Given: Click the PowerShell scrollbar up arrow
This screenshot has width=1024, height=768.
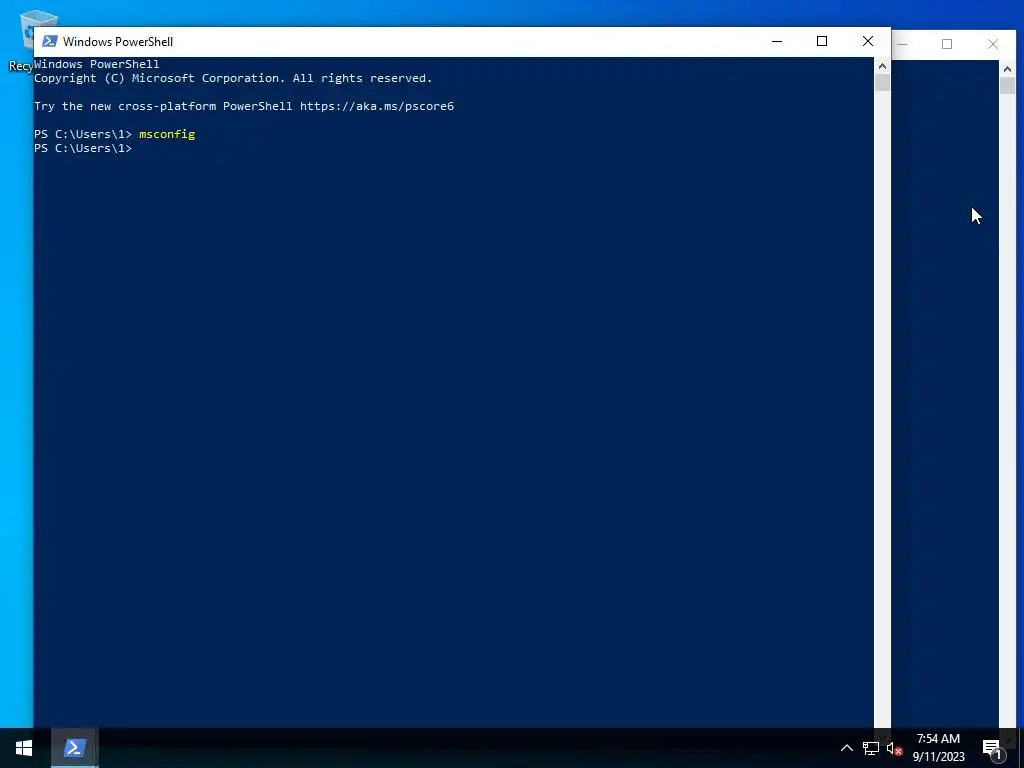Looking at the screenshot, I should tap(882, 66).
